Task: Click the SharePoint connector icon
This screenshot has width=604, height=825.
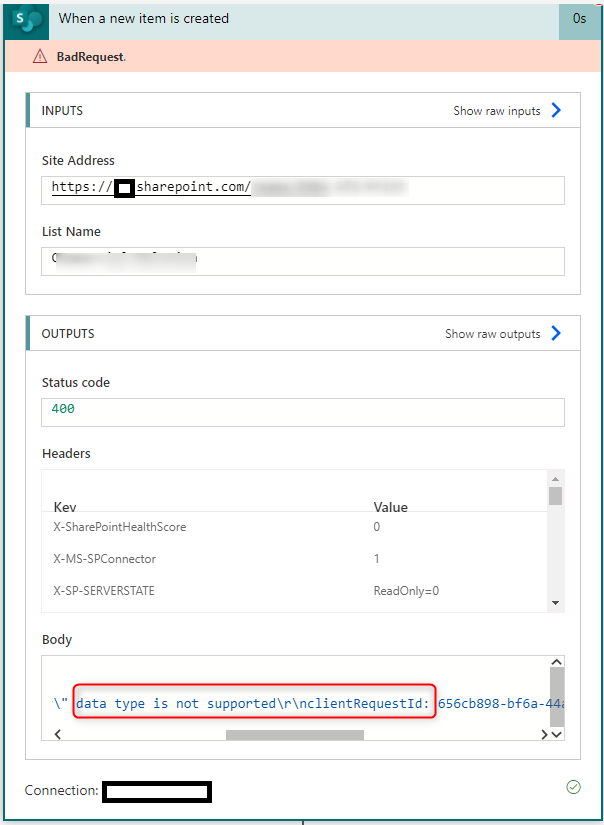Action: pyautogui.click(x=27, y=21)
